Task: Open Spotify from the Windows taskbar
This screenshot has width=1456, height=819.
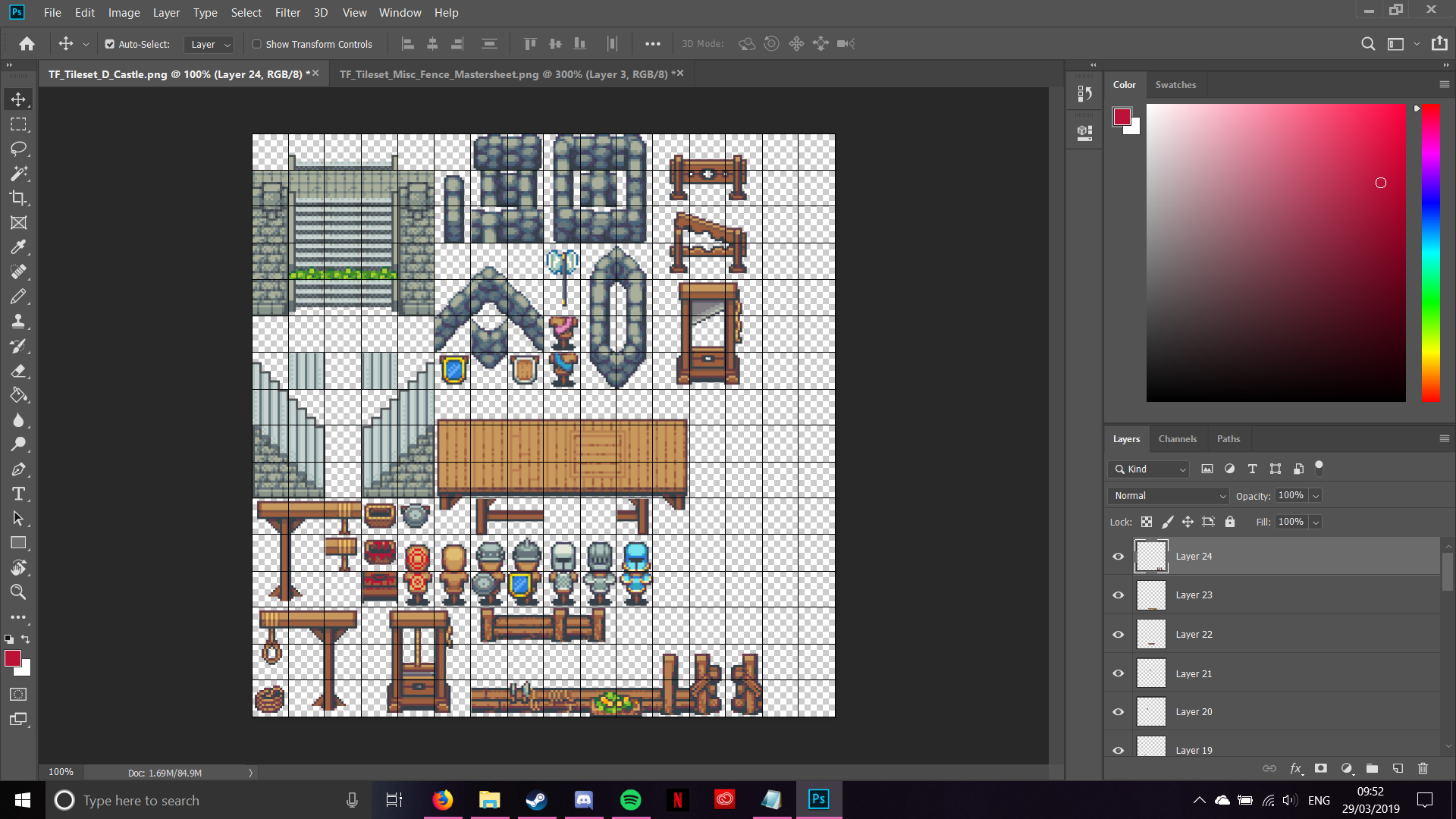Action: point(630,800)
